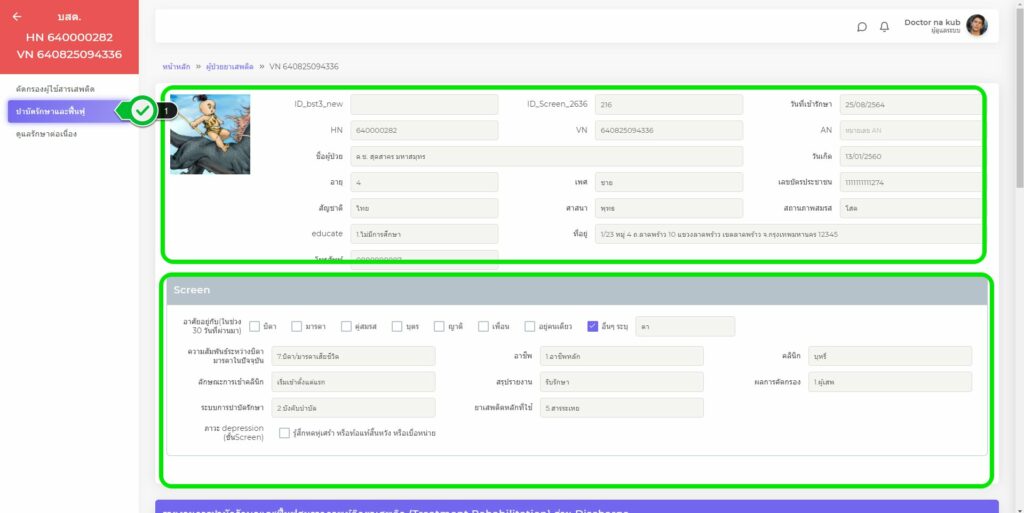The image size is (1024, 513).
Task: Open the educate dropdown field
Action: (x=424, y=234)
